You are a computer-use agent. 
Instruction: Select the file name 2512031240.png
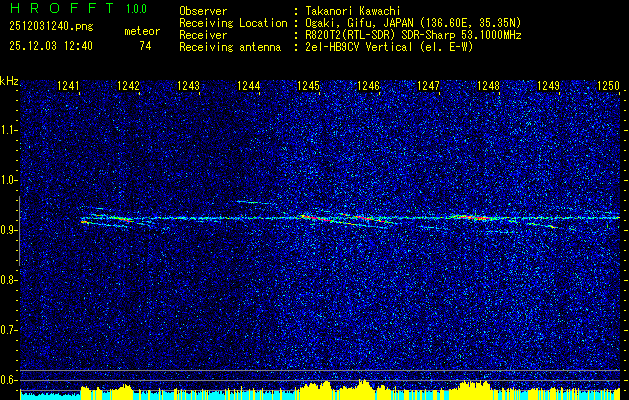(x=51, y=26)
